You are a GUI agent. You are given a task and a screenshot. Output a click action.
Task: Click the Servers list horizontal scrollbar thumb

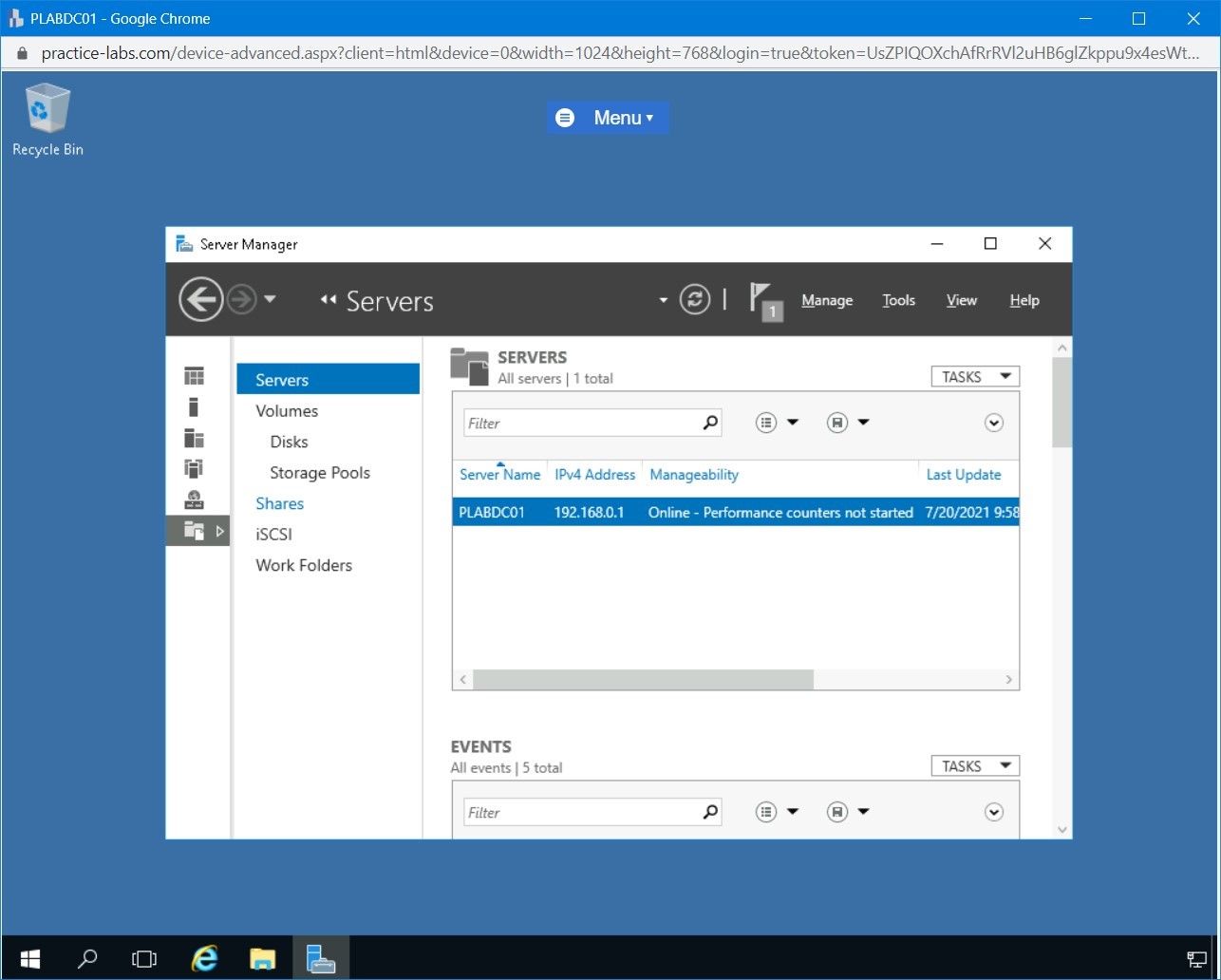click(643, 679)
